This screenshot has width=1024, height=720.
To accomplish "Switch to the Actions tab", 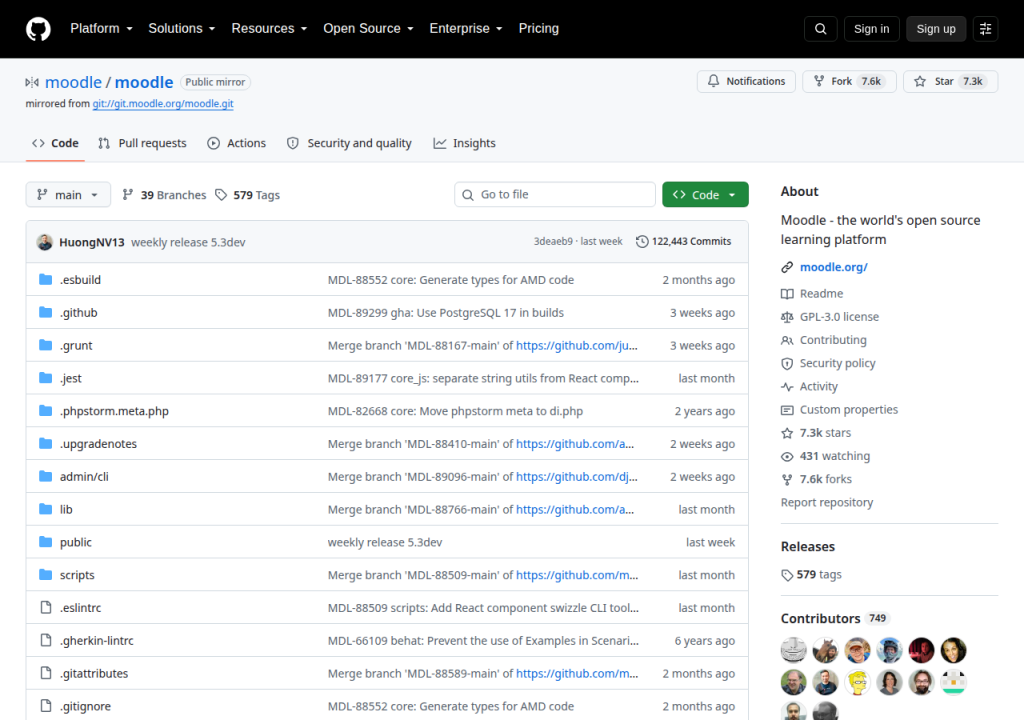I will point(237,143).
